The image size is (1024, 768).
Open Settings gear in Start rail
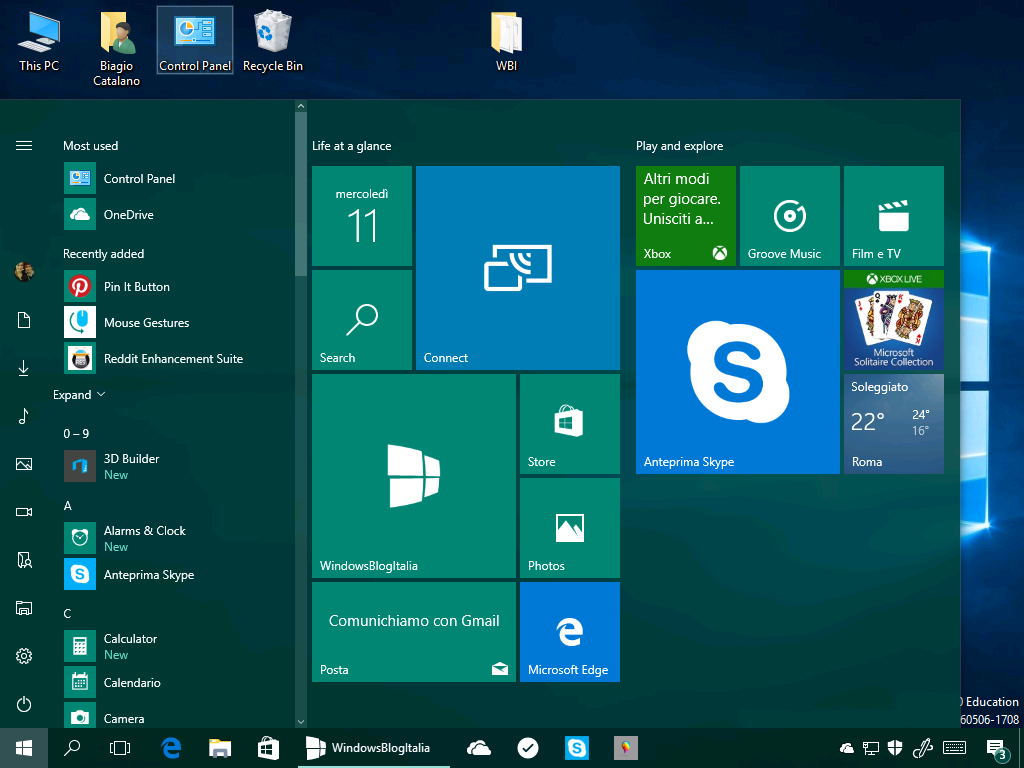pos(24,656)
